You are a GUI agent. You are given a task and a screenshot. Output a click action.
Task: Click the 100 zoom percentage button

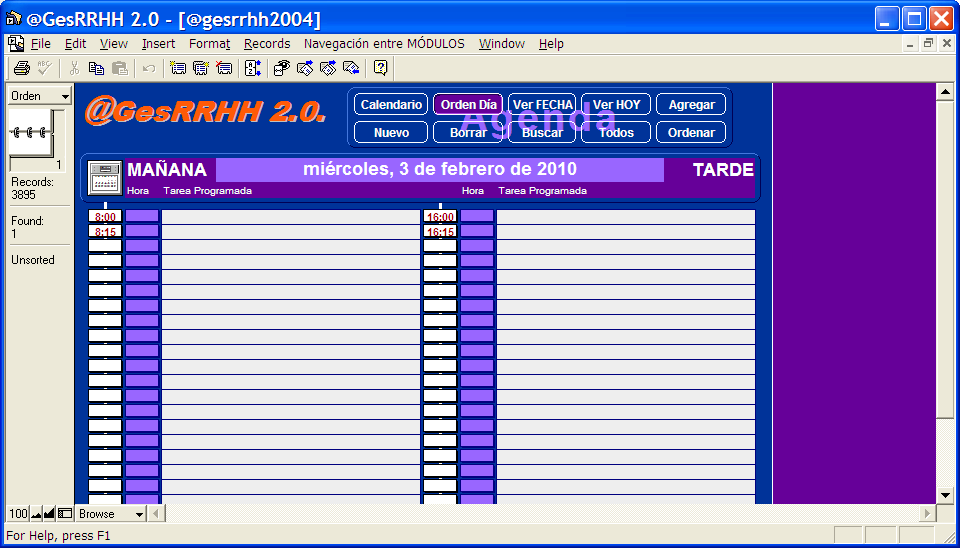click(x=18, y=513)
